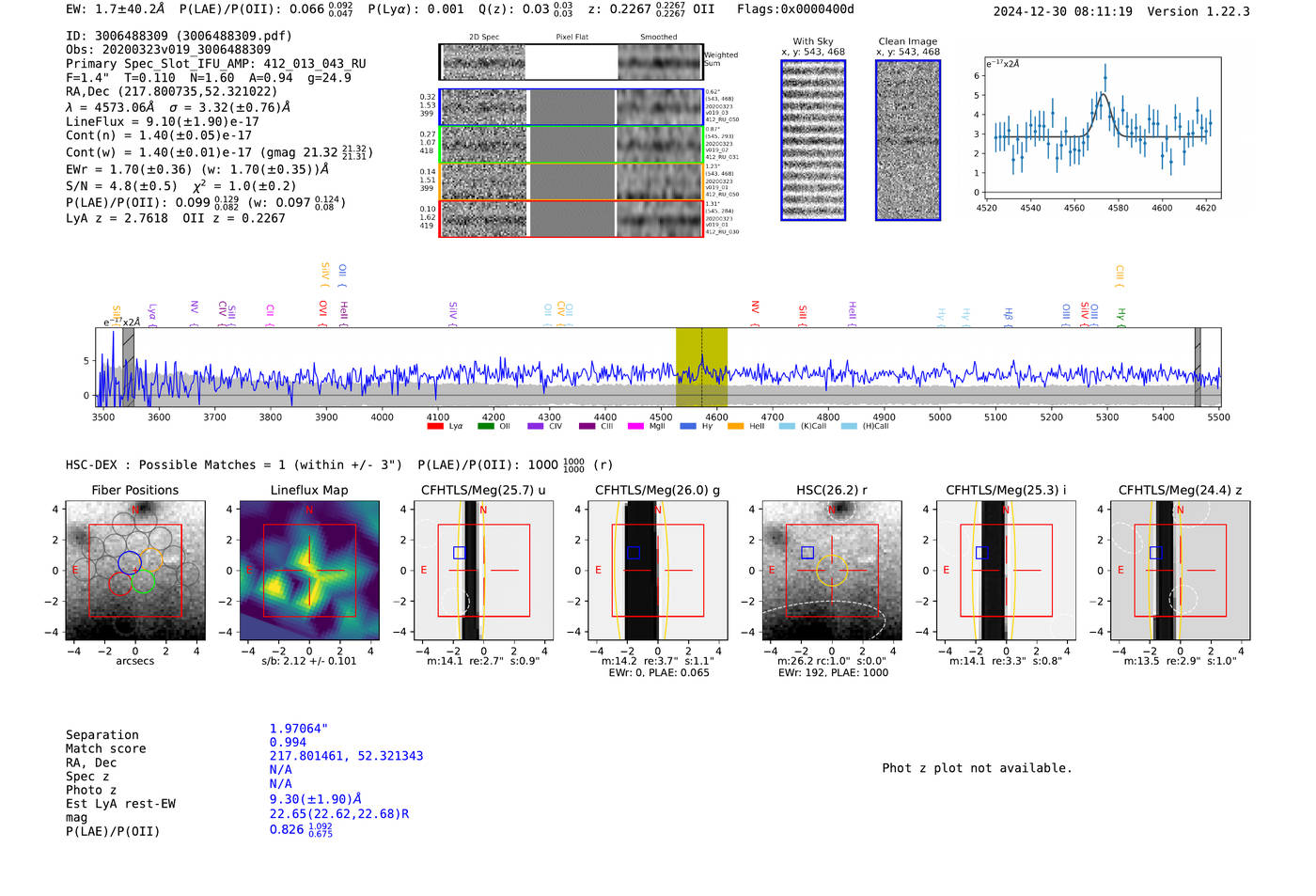Click the Phot z plot not available message
The height and width of the screenshot is (896, 1316).
(x=977, y=768)
